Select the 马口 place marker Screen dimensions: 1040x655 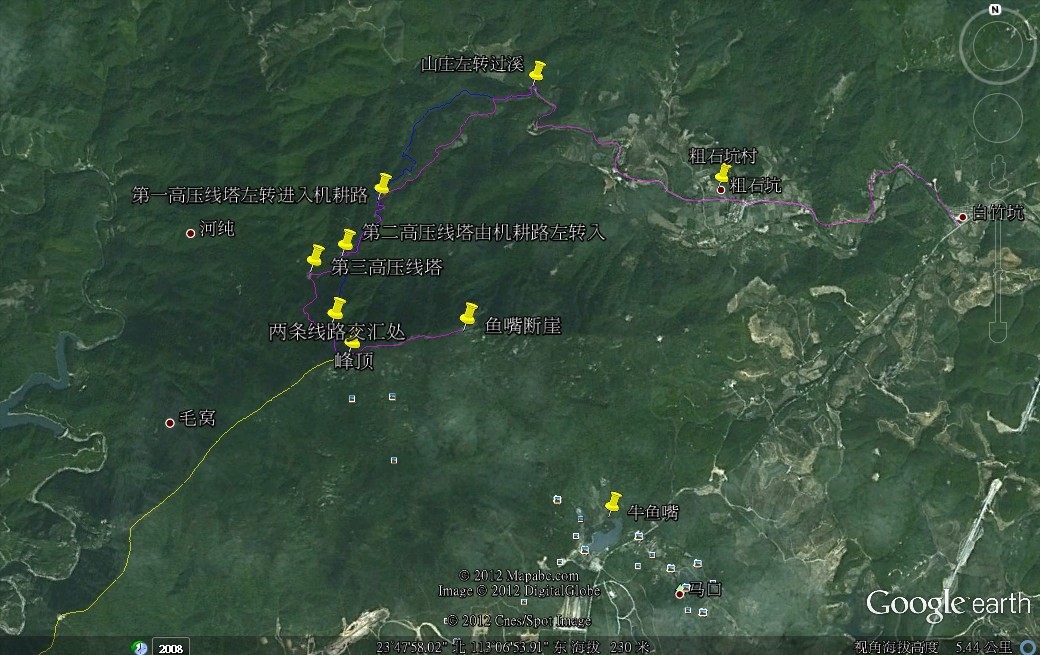(x=680, y=593)
